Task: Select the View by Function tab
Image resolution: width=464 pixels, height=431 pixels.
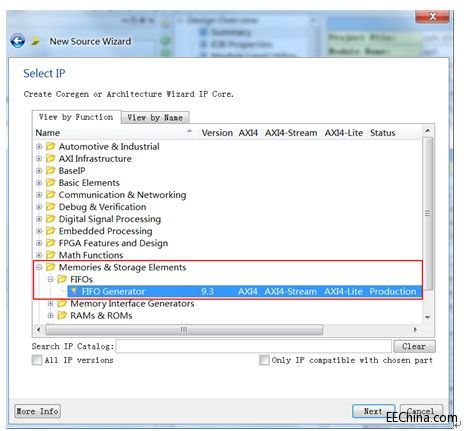Action: point(76,117)
